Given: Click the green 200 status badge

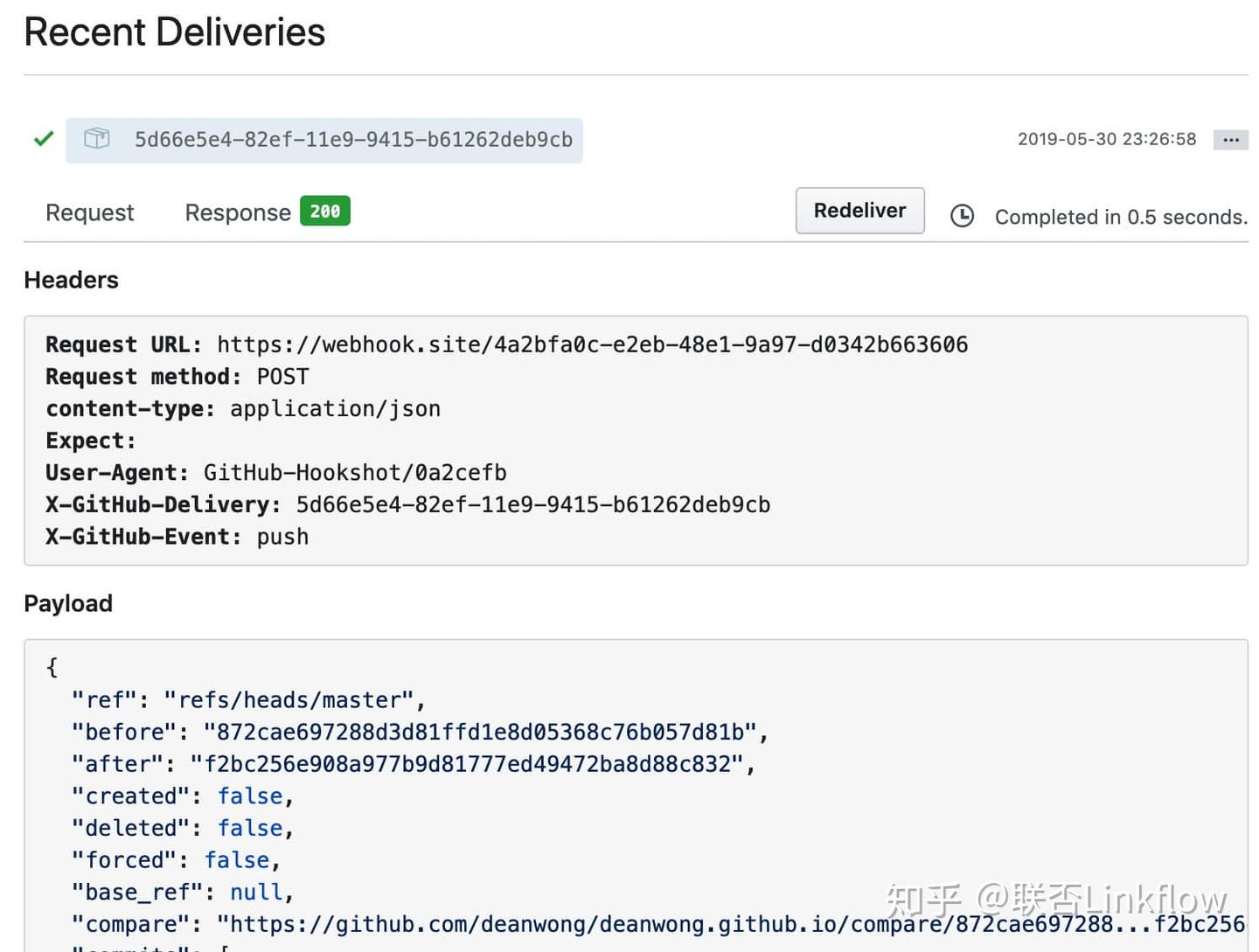Looking at the screenshot, I should [x=324, y=212].
